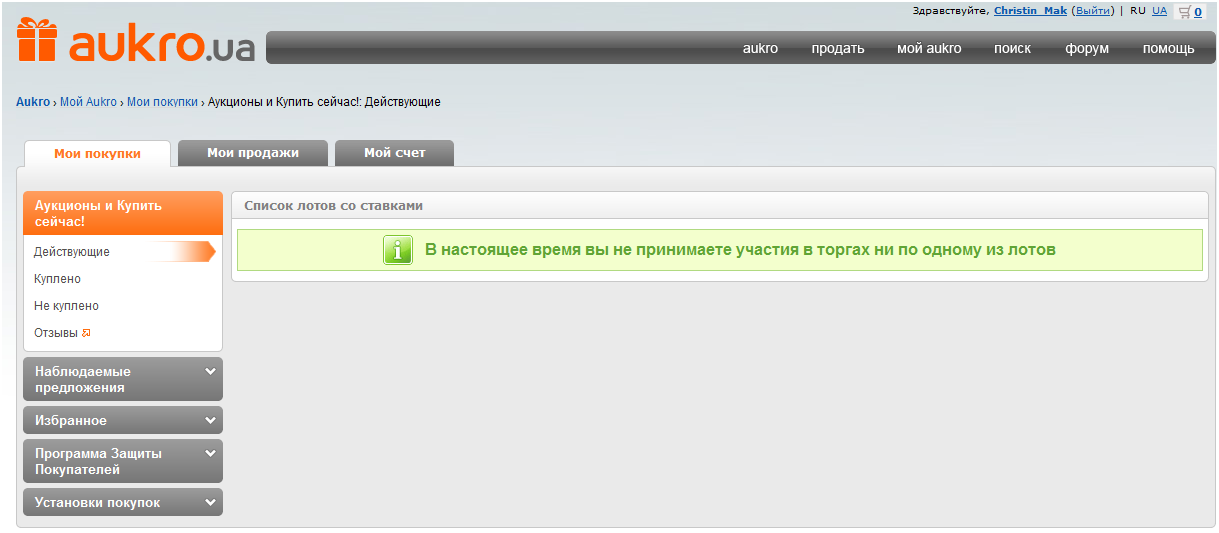Expand the Установки покупок section

coord(123,502)
